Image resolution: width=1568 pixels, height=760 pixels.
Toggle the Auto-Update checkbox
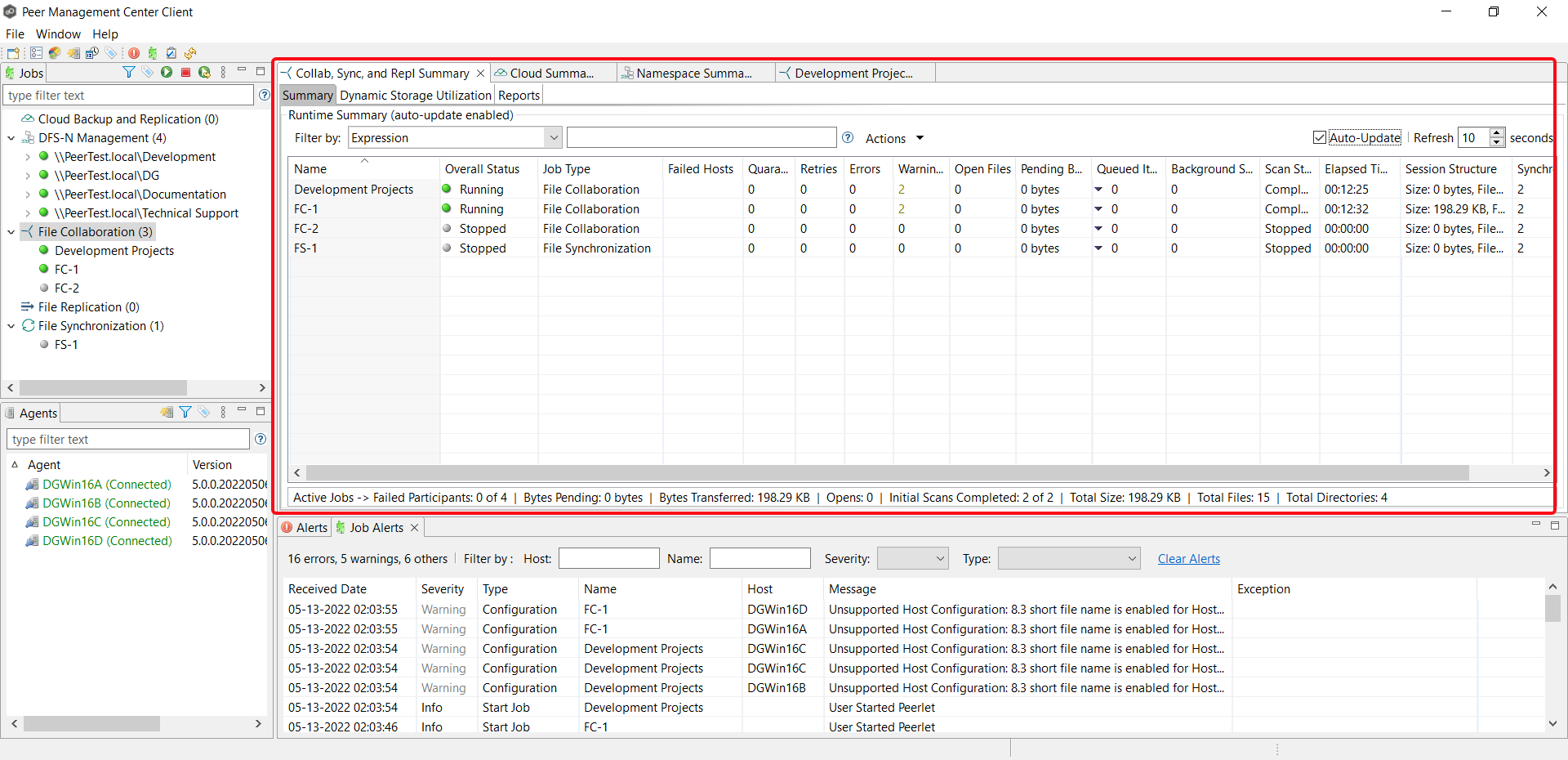click(x=1320, y=137)
